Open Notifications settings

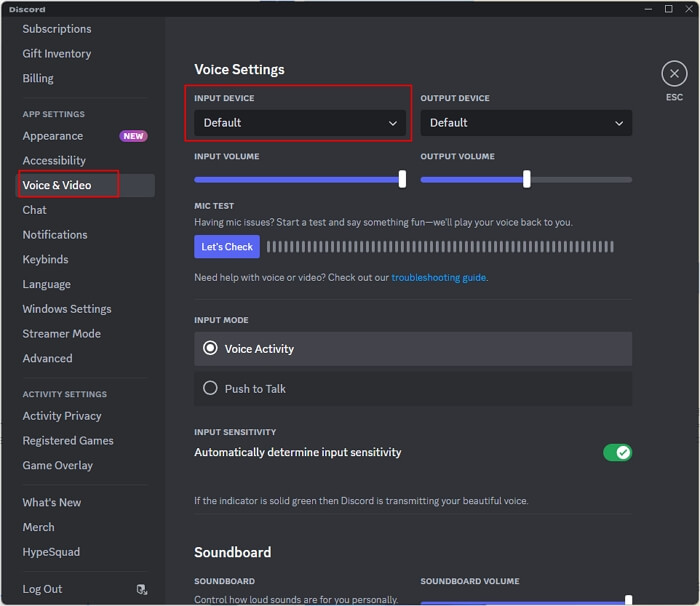tap(55, 234)
